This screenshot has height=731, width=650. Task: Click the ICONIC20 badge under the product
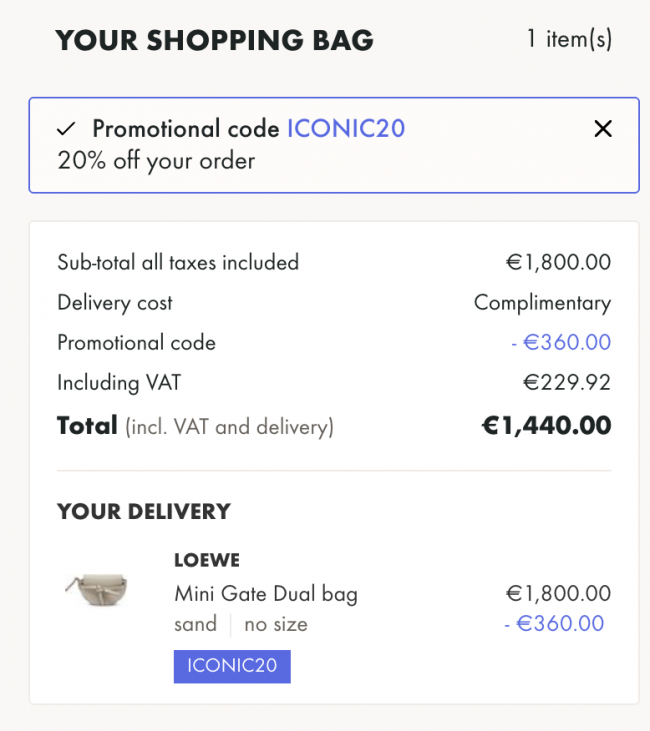point(232,666)
